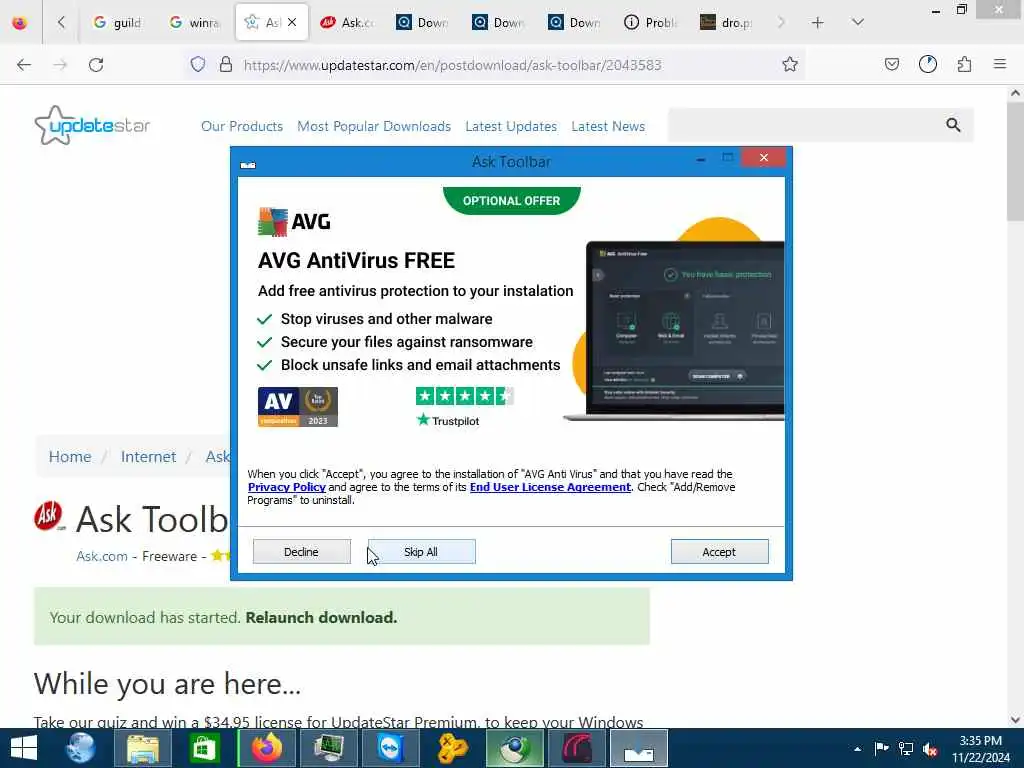Click the muted volume tray icon
This screenshot has height=768, width=1024.
coord(930,749)
